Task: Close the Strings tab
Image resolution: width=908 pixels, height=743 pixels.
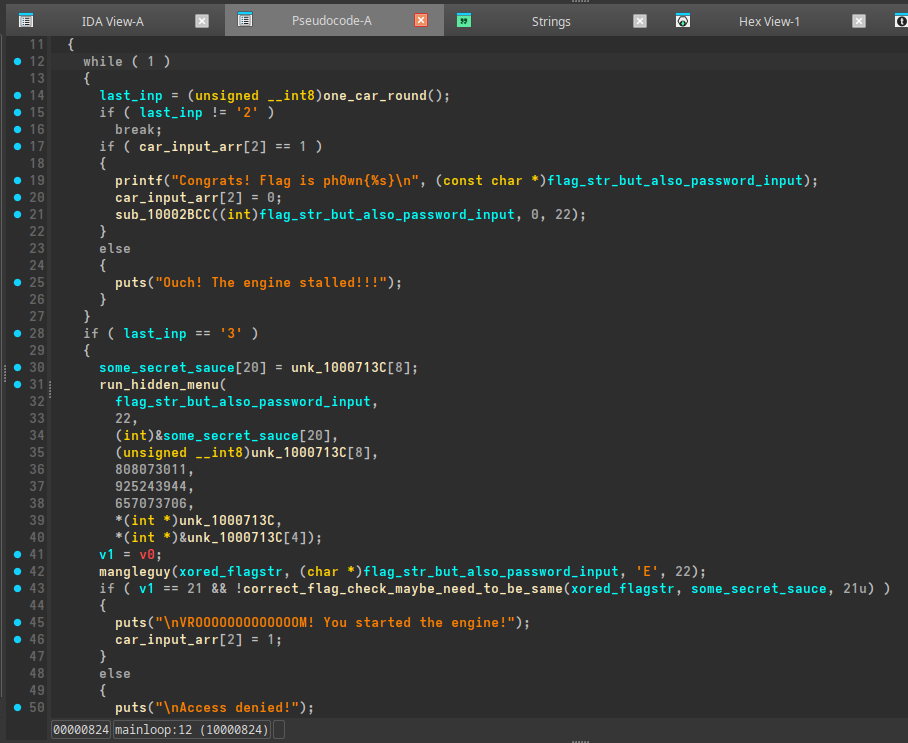Action: click(640, 21)
